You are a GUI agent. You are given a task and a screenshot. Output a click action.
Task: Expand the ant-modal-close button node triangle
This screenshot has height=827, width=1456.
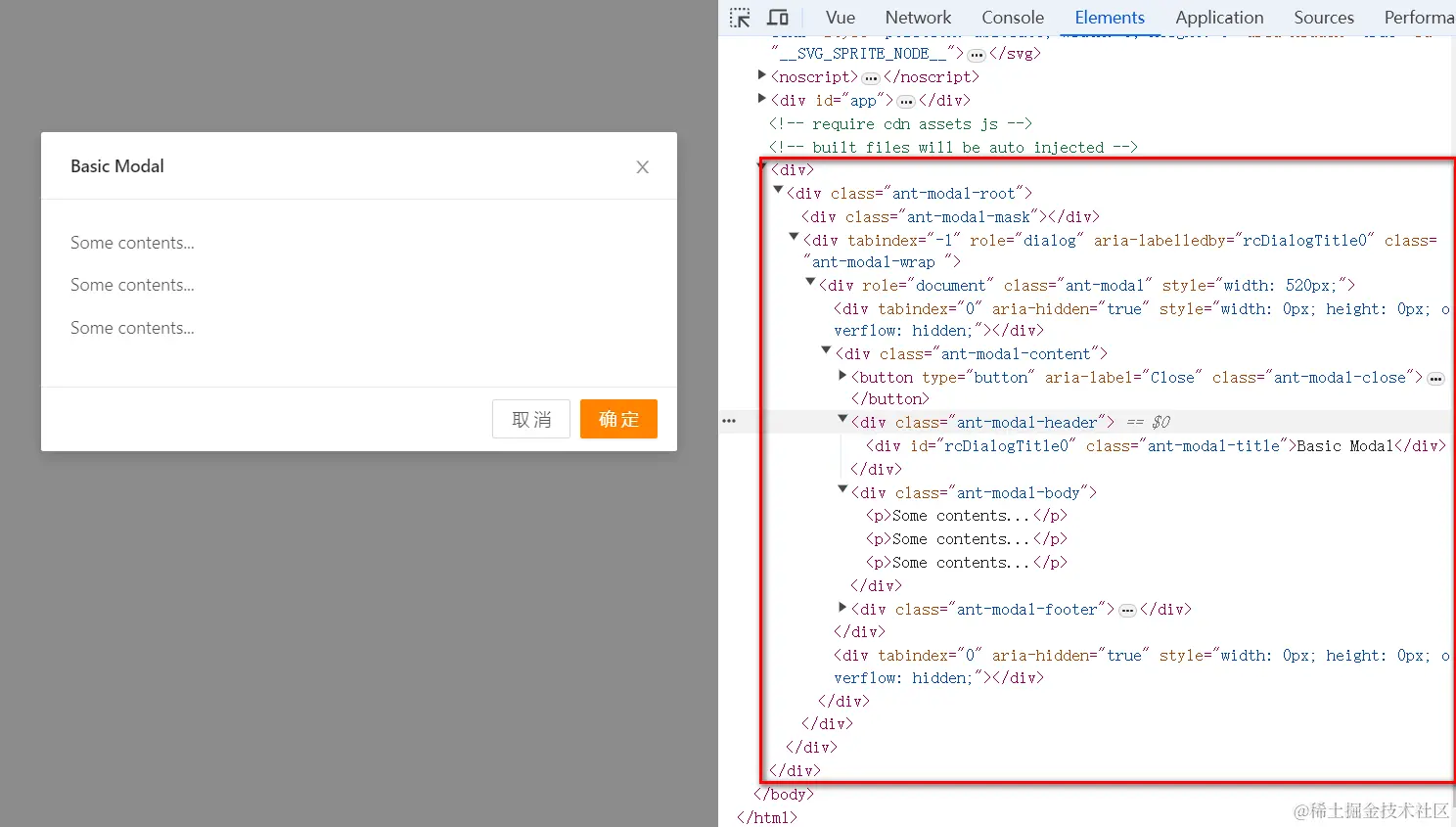[x=842, y=376]
